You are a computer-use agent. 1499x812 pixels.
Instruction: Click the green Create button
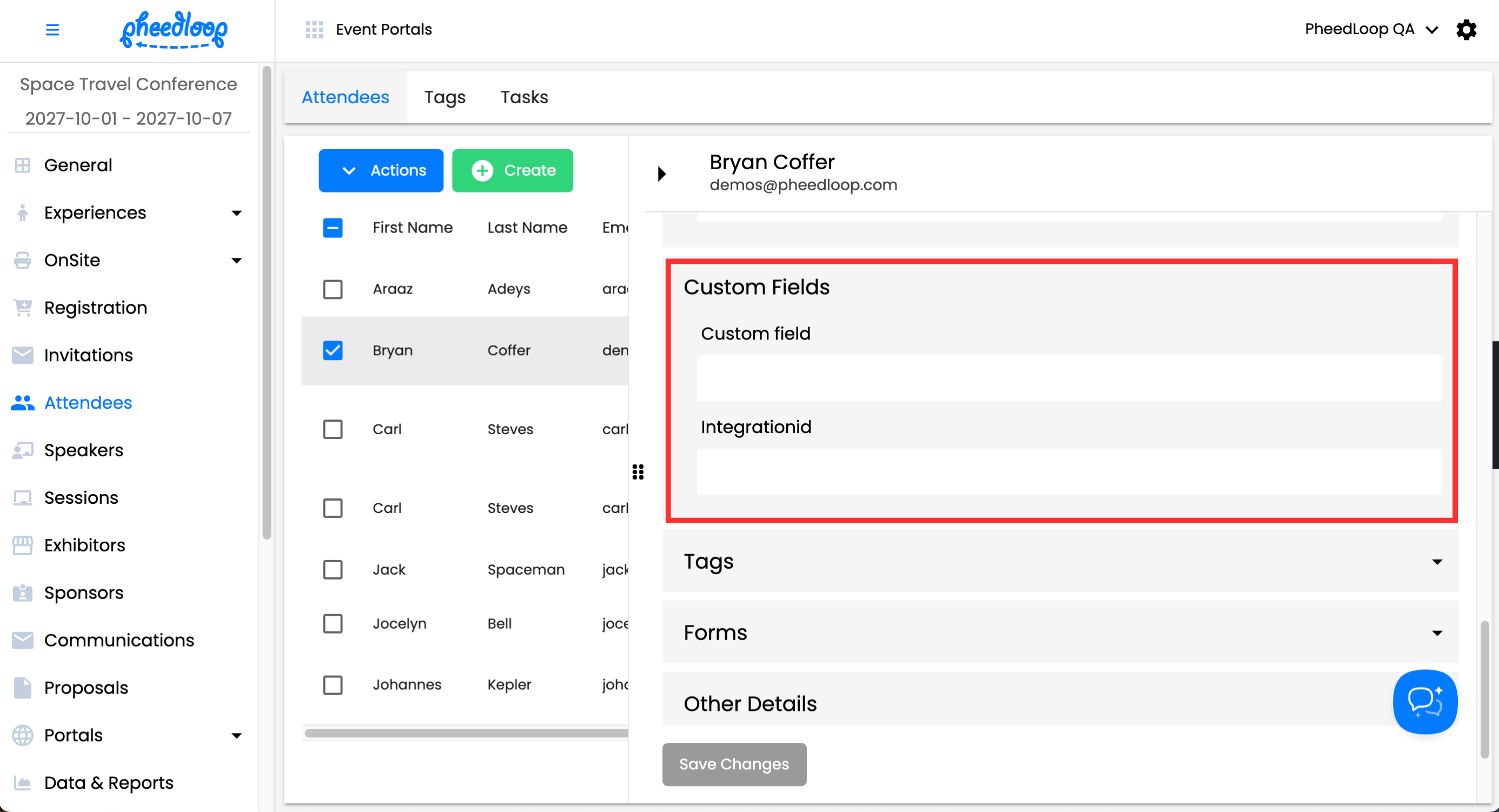(x=512, y=170)
